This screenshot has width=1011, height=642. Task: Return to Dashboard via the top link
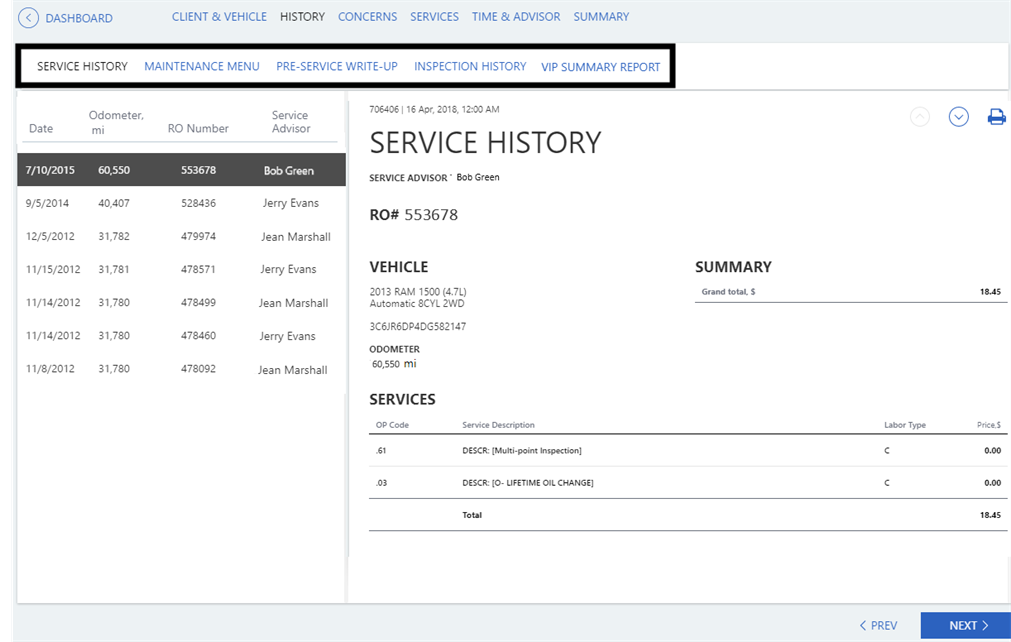(79, 18)
